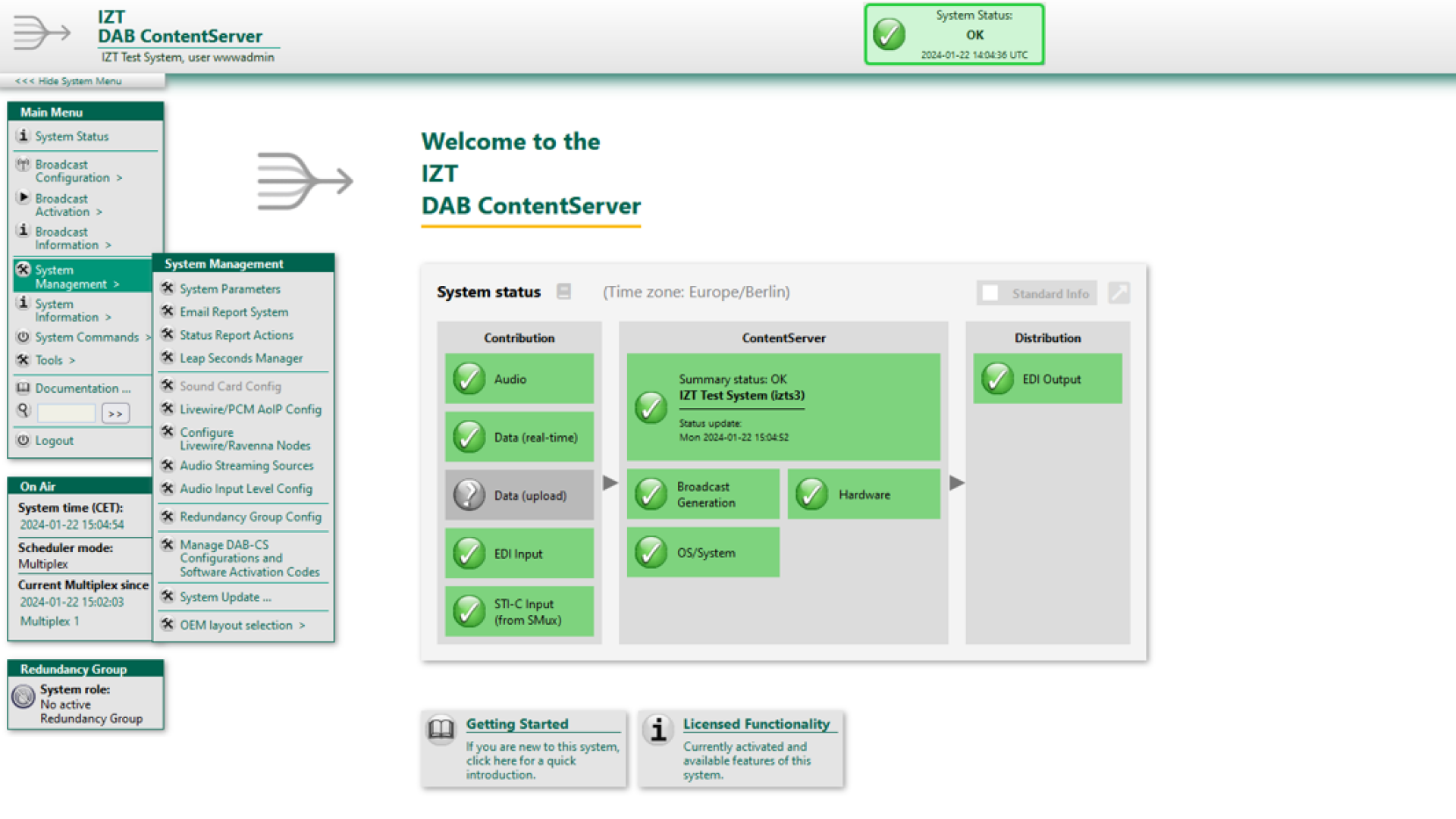Click the Documentation book icon
This screenshot has height=819, width=1456.
click(x=23, y=388)
